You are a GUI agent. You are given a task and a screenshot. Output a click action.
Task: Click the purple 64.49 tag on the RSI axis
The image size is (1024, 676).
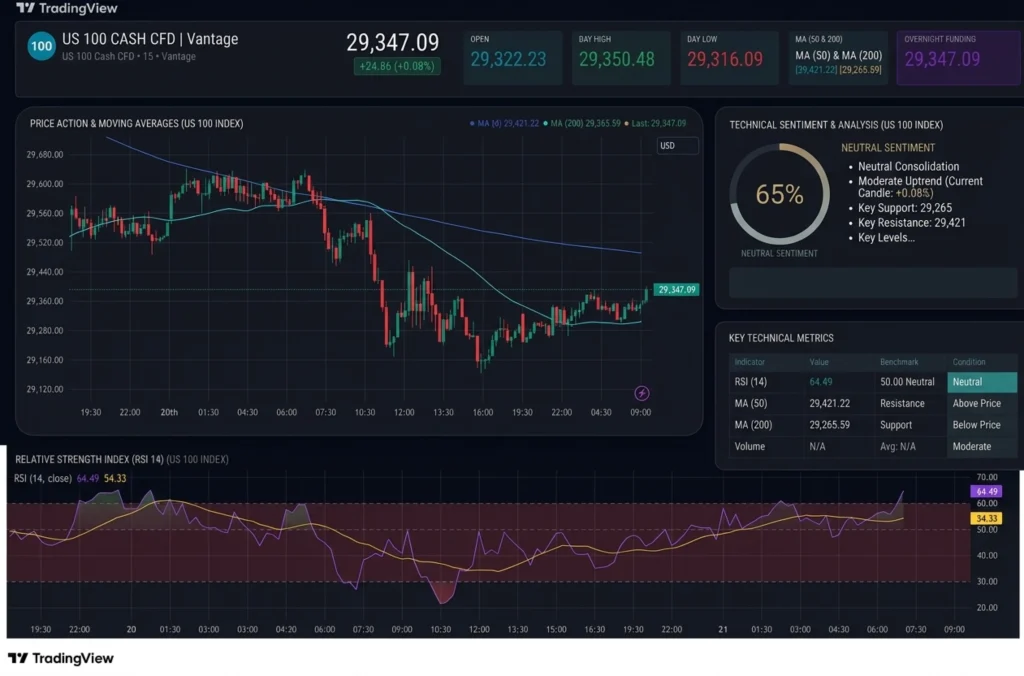coord(986,491)
